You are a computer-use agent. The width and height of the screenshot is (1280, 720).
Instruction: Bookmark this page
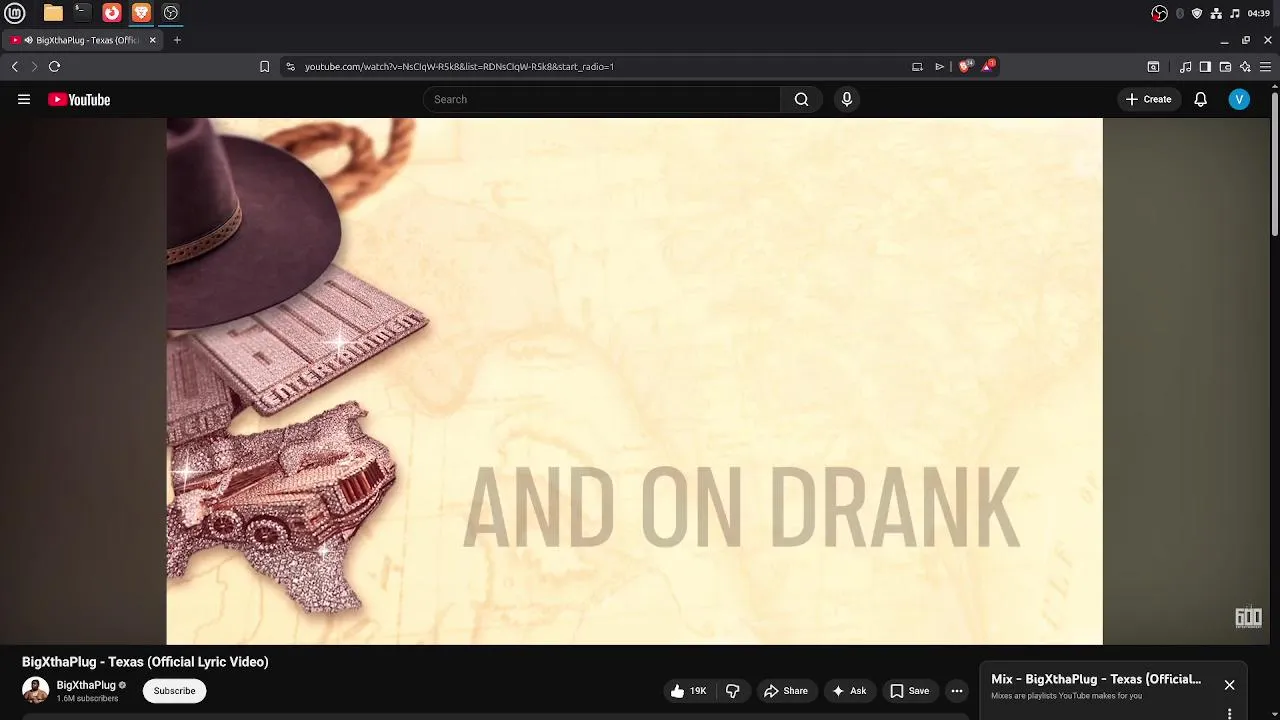[x=264, y=66]
